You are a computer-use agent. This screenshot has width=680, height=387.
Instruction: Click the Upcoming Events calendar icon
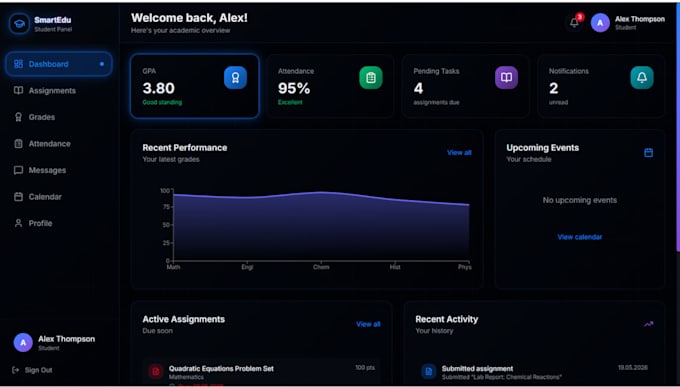648,153
